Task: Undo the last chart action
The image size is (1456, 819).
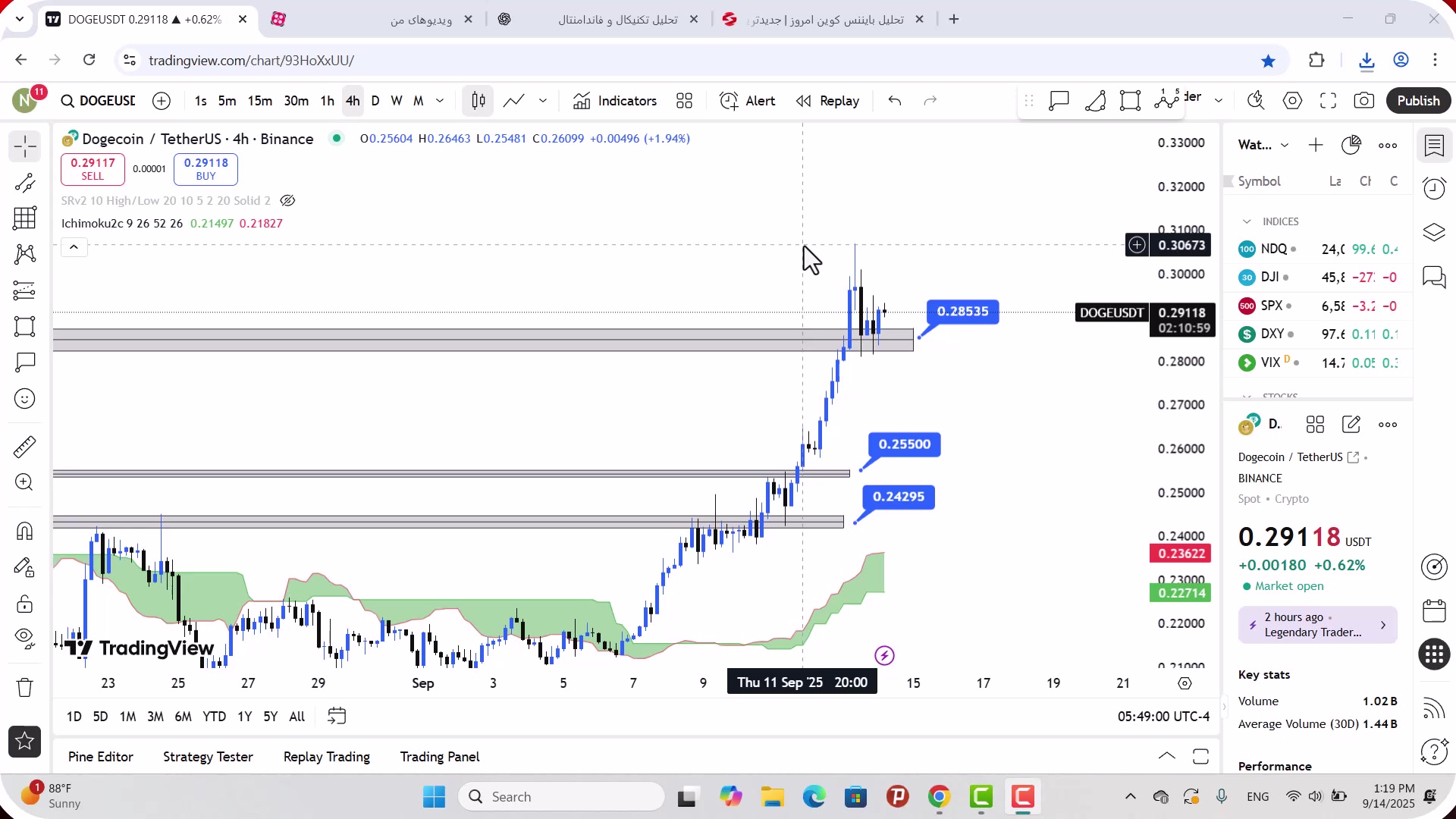Action: tap(895, 101)
